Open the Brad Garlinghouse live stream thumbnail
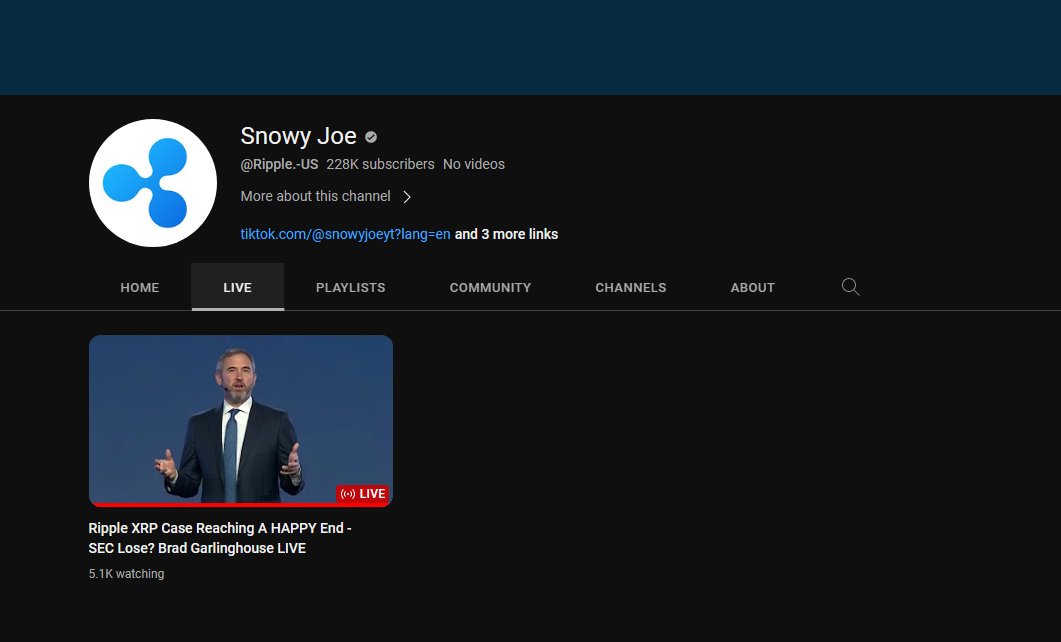This screenshot has height=642, width=1061. click(x=241, y=421)
